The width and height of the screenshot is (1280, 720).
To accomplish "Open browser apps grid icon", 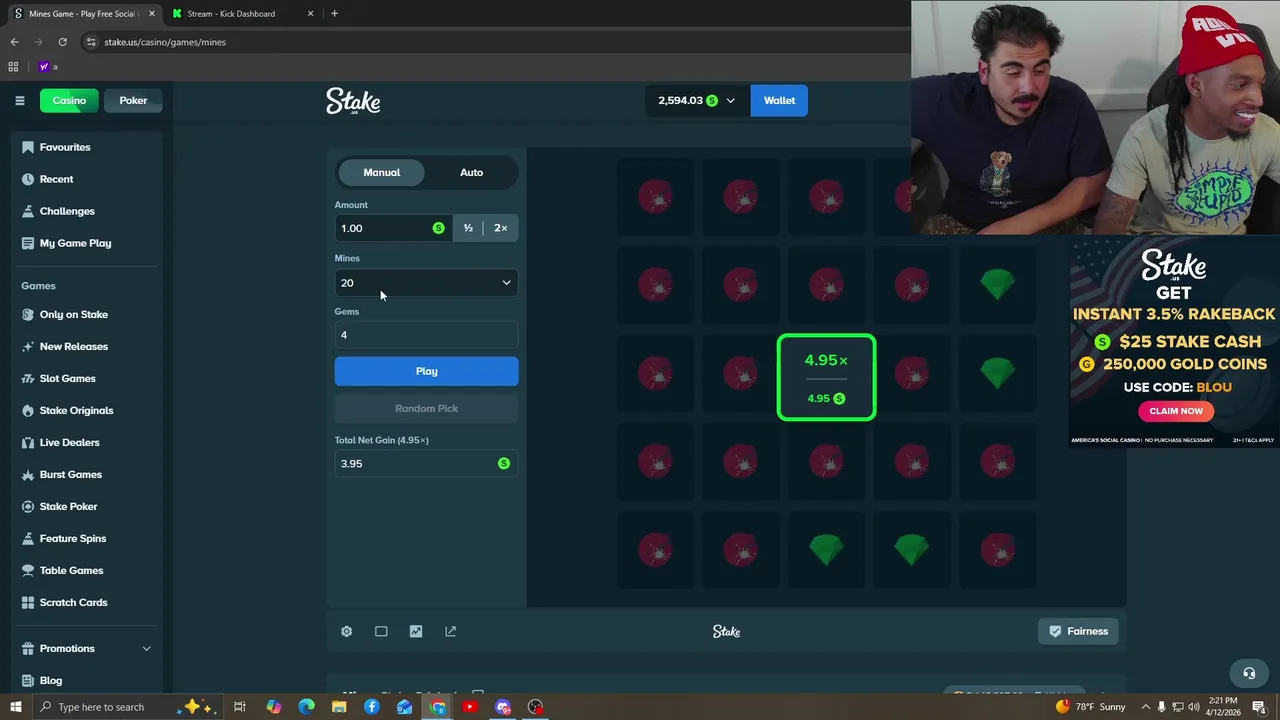I will [x=13, y=66].
